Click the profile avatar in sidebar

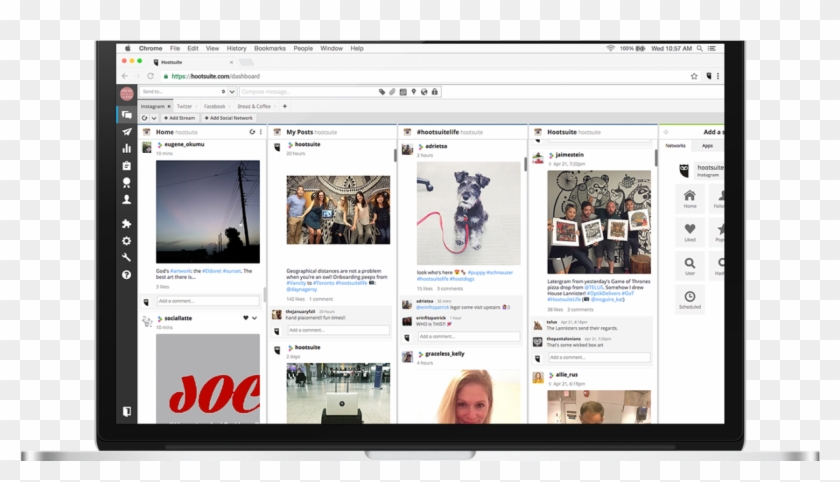(126, 94)
